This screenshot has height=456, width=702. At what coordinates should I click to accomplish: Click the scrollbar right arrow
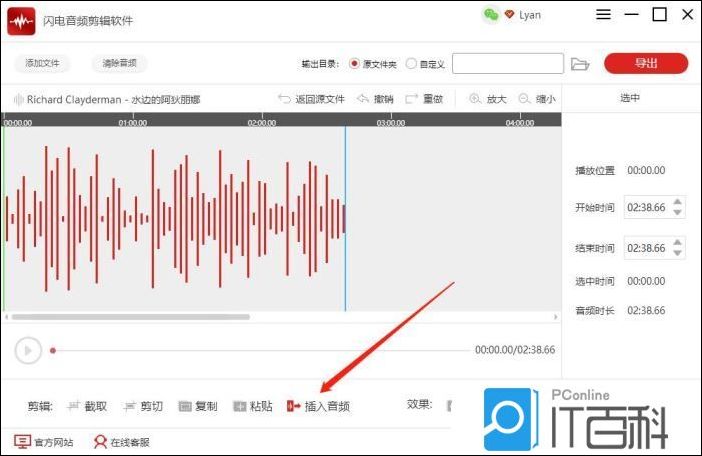coord(556,317)
